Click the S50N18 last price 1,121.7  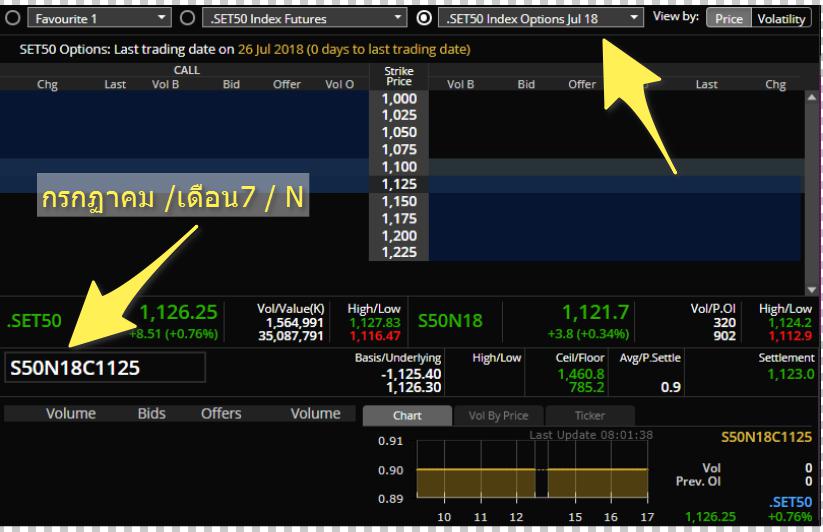point(595,312)
